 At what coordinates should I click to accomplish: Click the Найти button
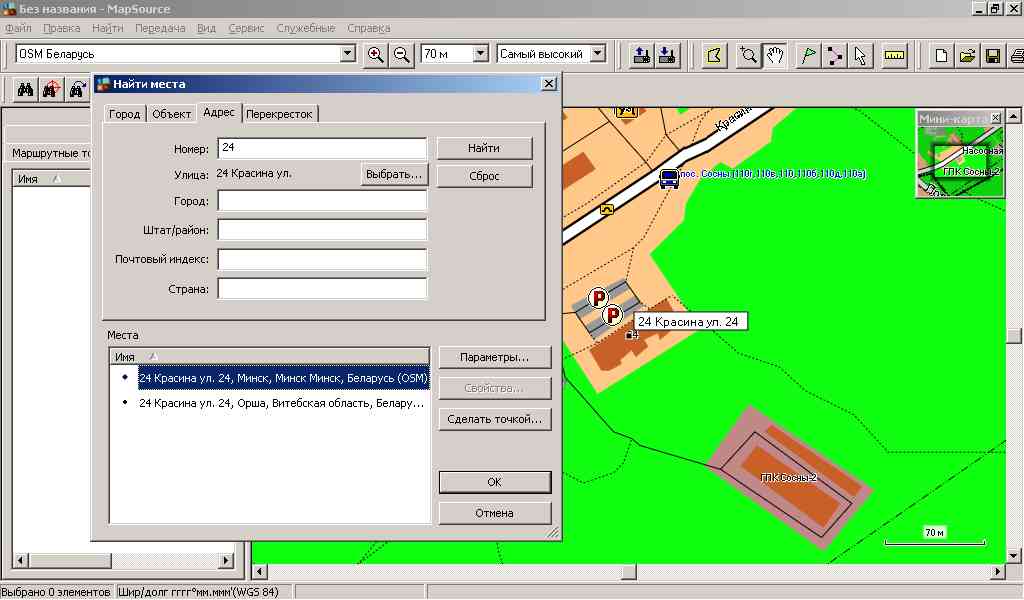point(484,148)
